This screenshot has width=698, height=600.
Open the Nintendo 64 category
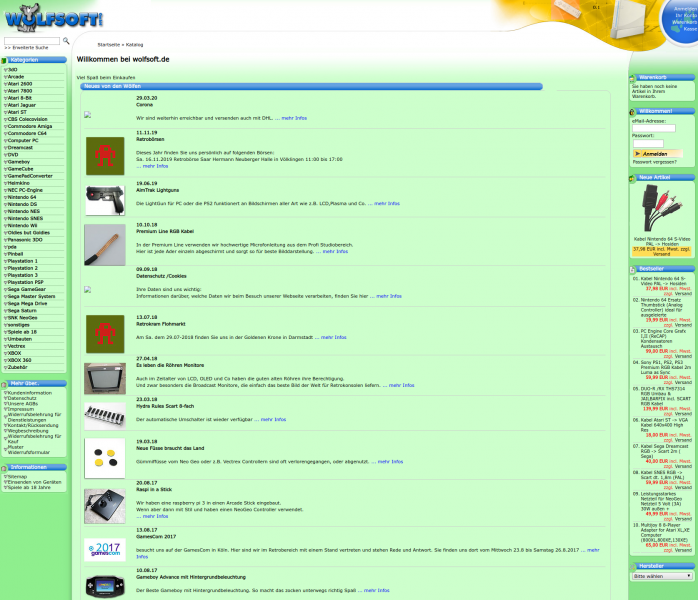22,197
